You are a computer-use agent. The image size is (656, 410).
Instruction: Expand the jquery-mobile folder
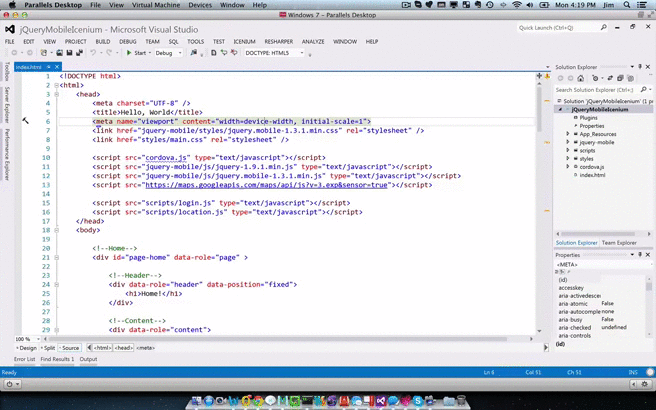(568, 142)
